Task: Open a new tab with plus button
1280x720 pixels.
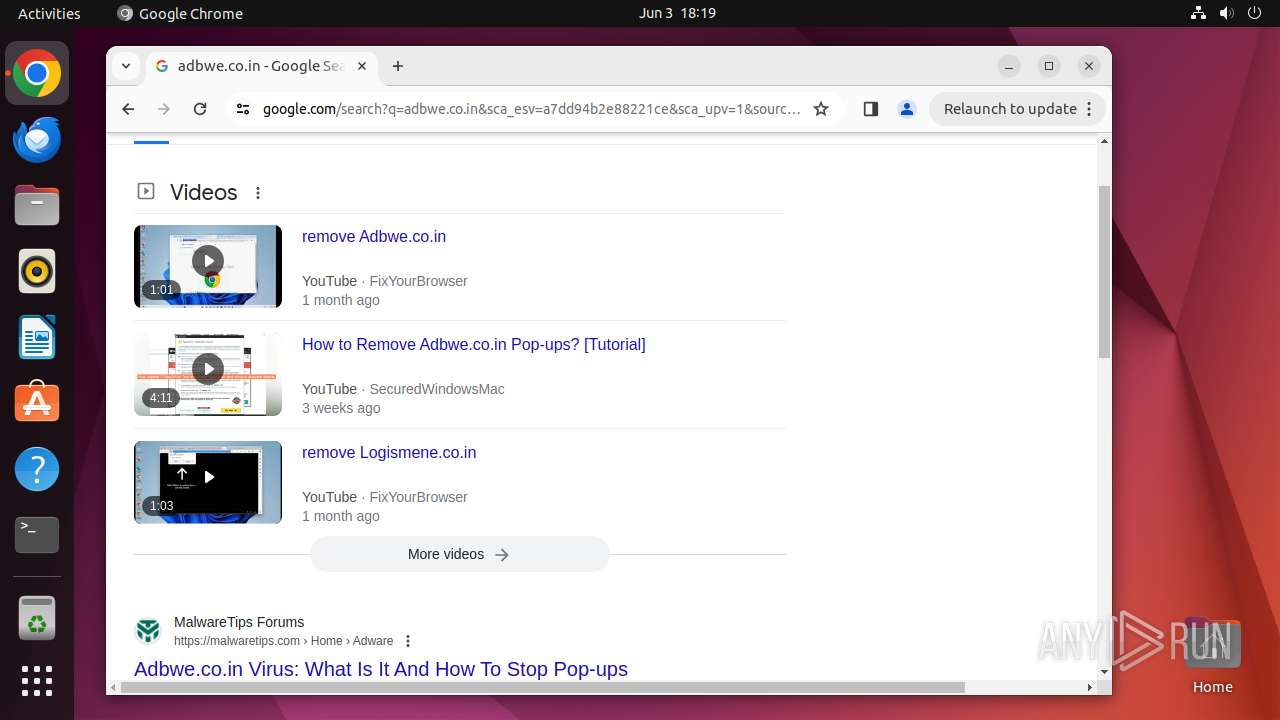Action: tap(398, 66)
